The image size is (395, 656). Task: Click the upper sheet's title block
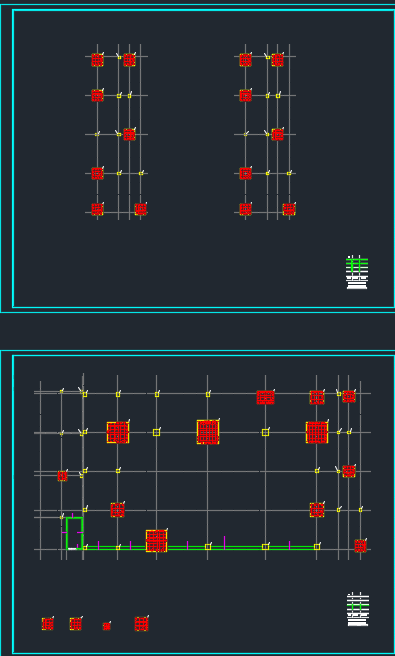(x=357, y=272)
